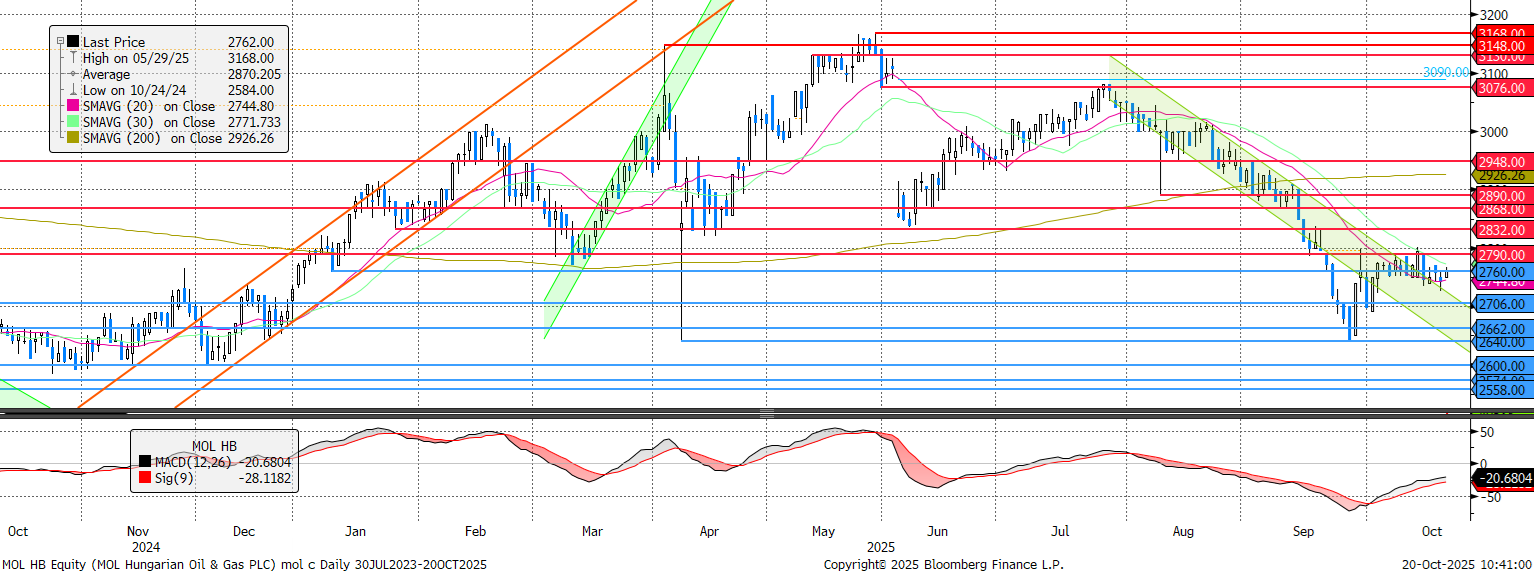
Task: Click the green SMAVG (30) legend swatch
Action: click(x=72, y=121)
